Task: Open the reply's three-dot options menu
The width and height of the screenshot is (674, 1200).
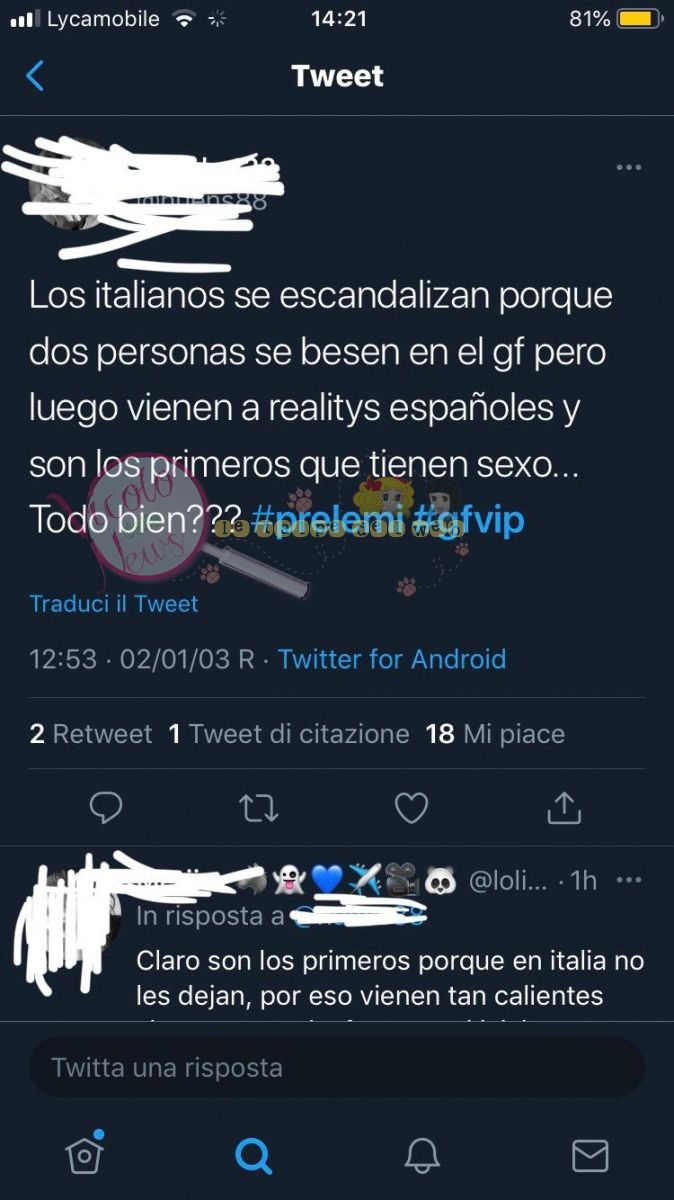Action: [x=629, y=880]
